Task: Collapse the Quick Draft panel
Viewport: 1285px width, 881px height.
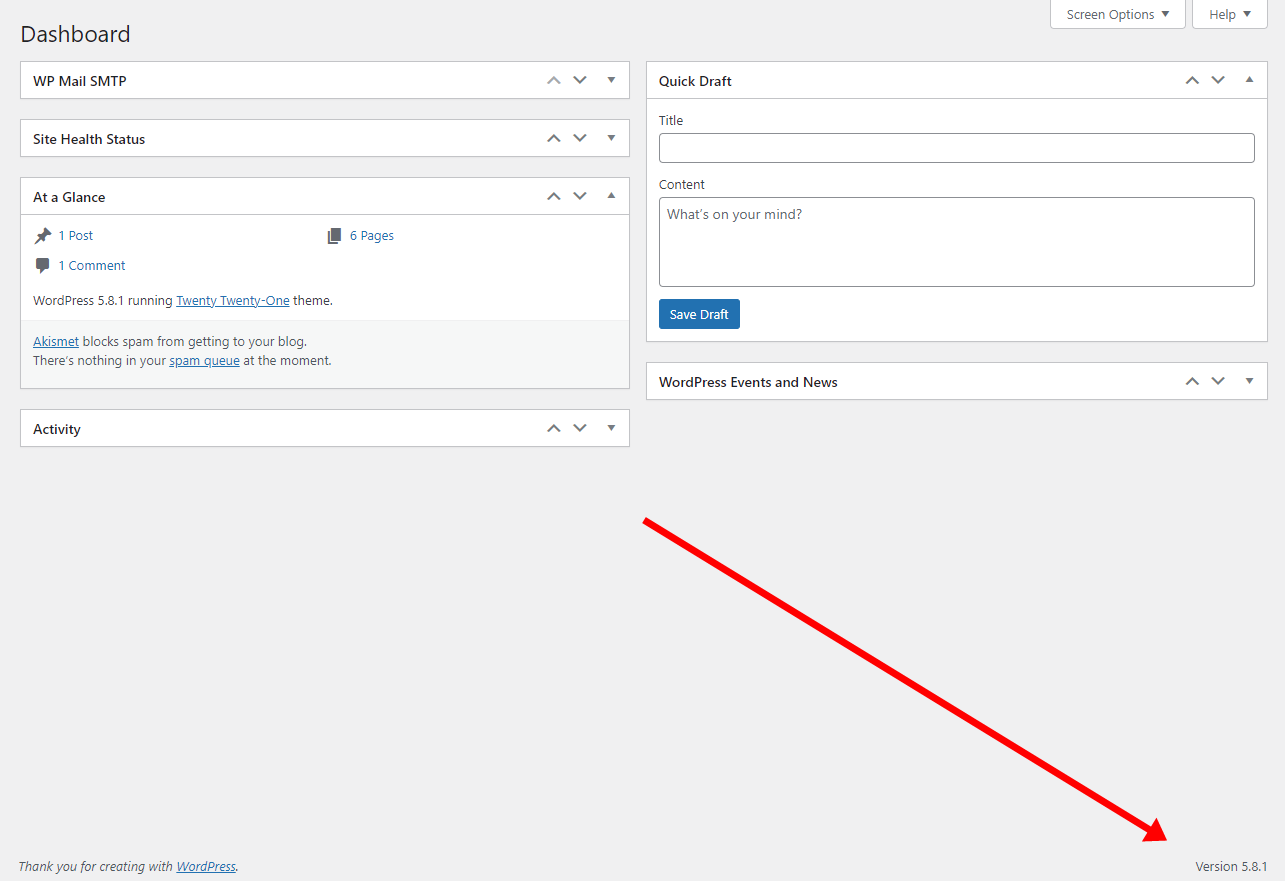Action: click(1249, 80)
